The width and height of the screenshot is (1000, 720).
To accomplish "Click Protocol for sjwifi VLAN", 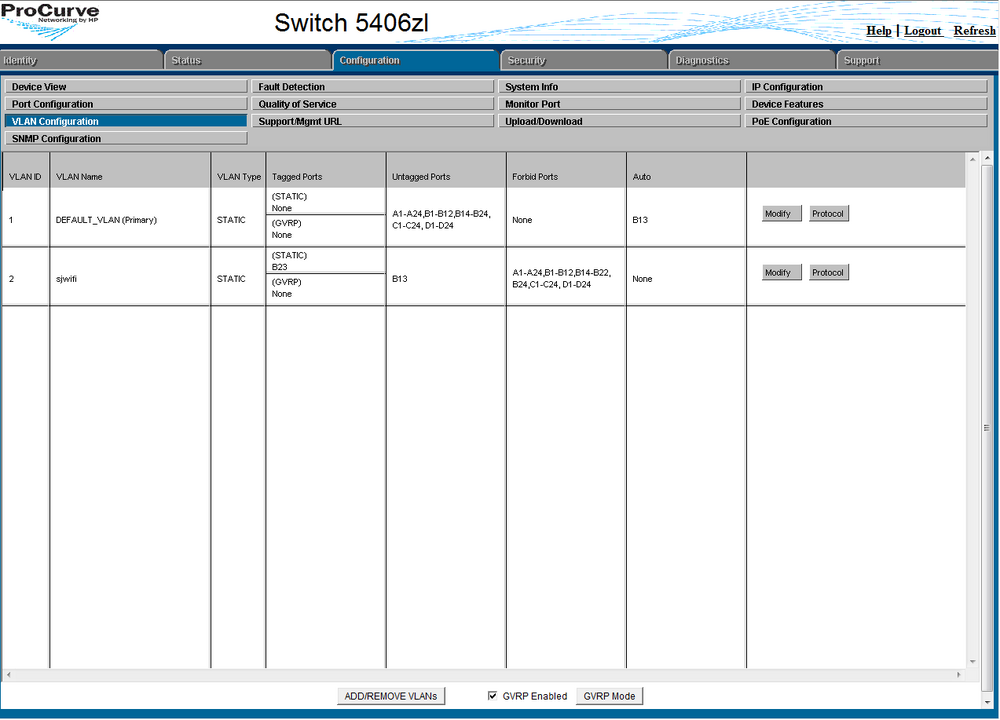I will [x=828, y=272].
